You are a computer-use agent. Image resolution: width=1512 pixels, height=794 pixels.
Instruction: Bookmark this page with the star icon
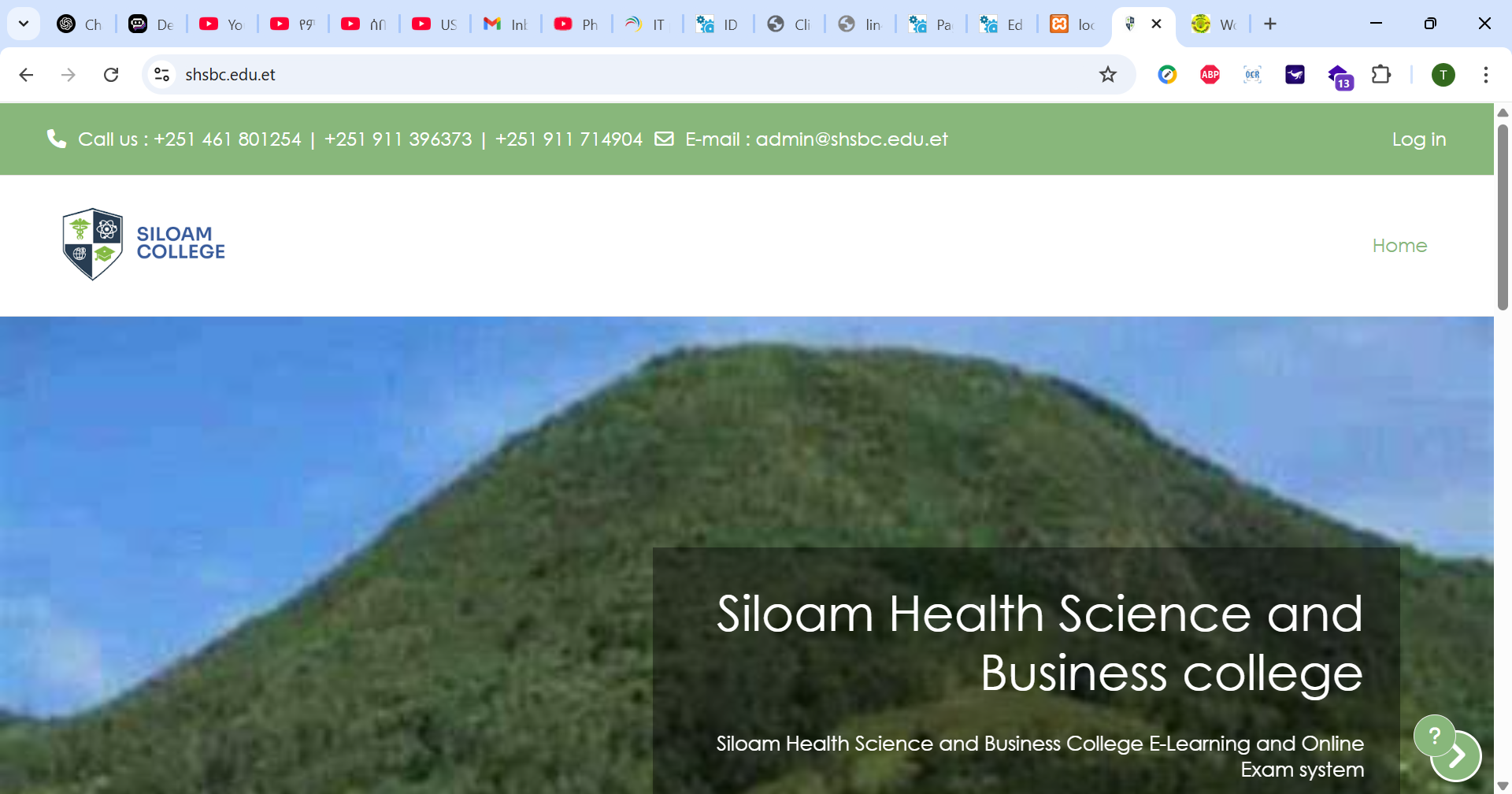(1108, 74)
